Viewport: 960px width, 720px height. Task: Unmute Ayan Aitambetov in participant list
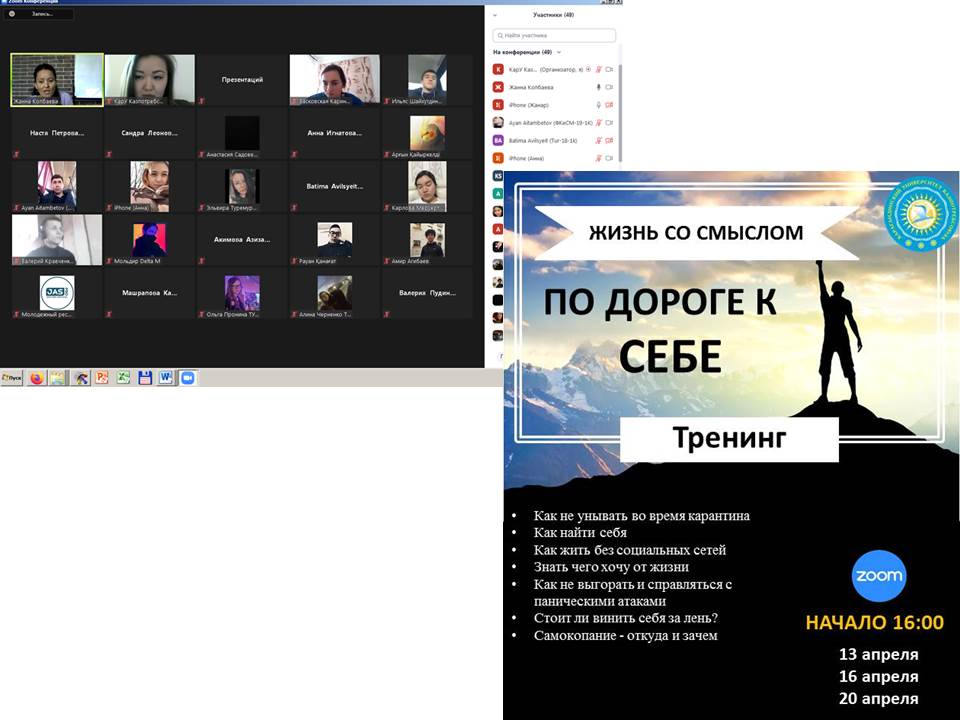pos(599,122)
